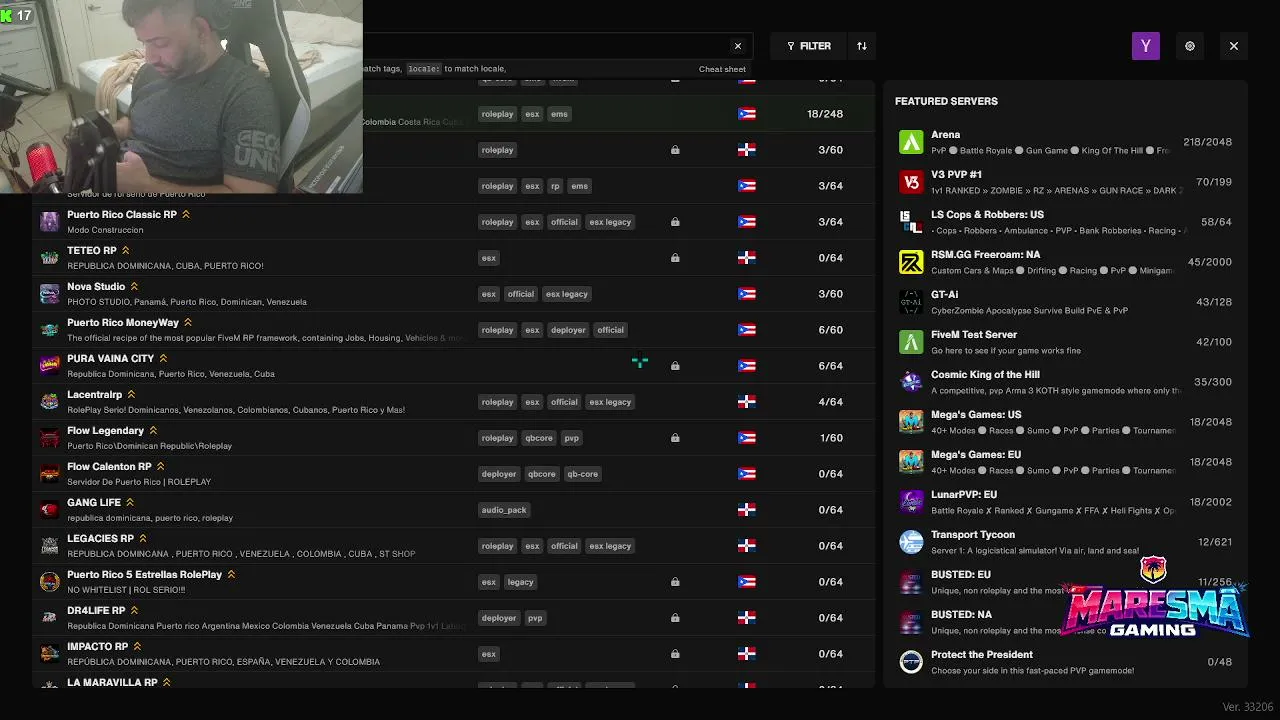This screenshot has width=1280, height=720.
Task: Open the Transport Tycoon featured icon
Action: [x=911, y=542]
